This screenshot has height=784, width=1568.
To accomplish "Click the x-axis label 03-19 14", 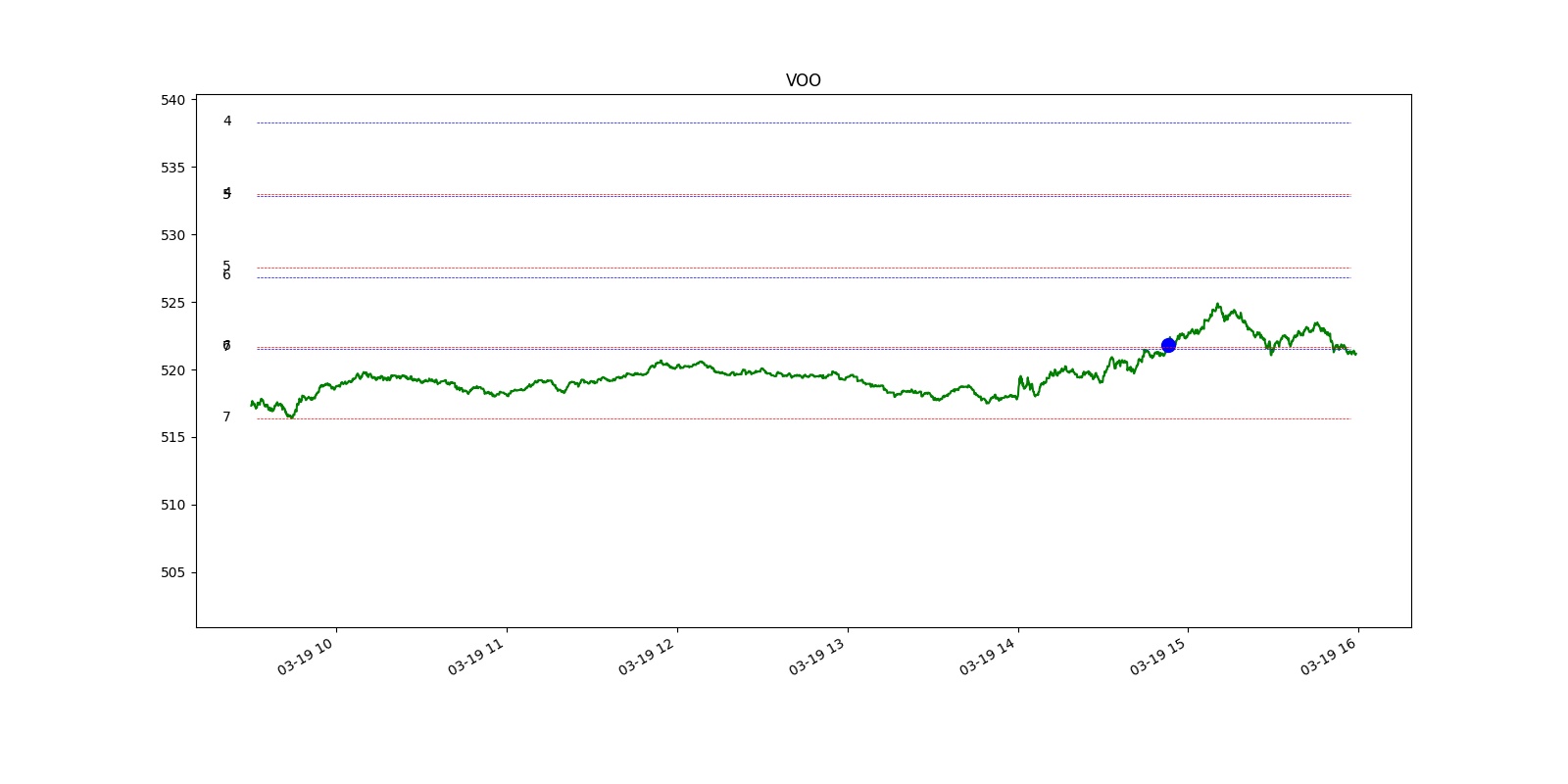I will click(988, 657).
